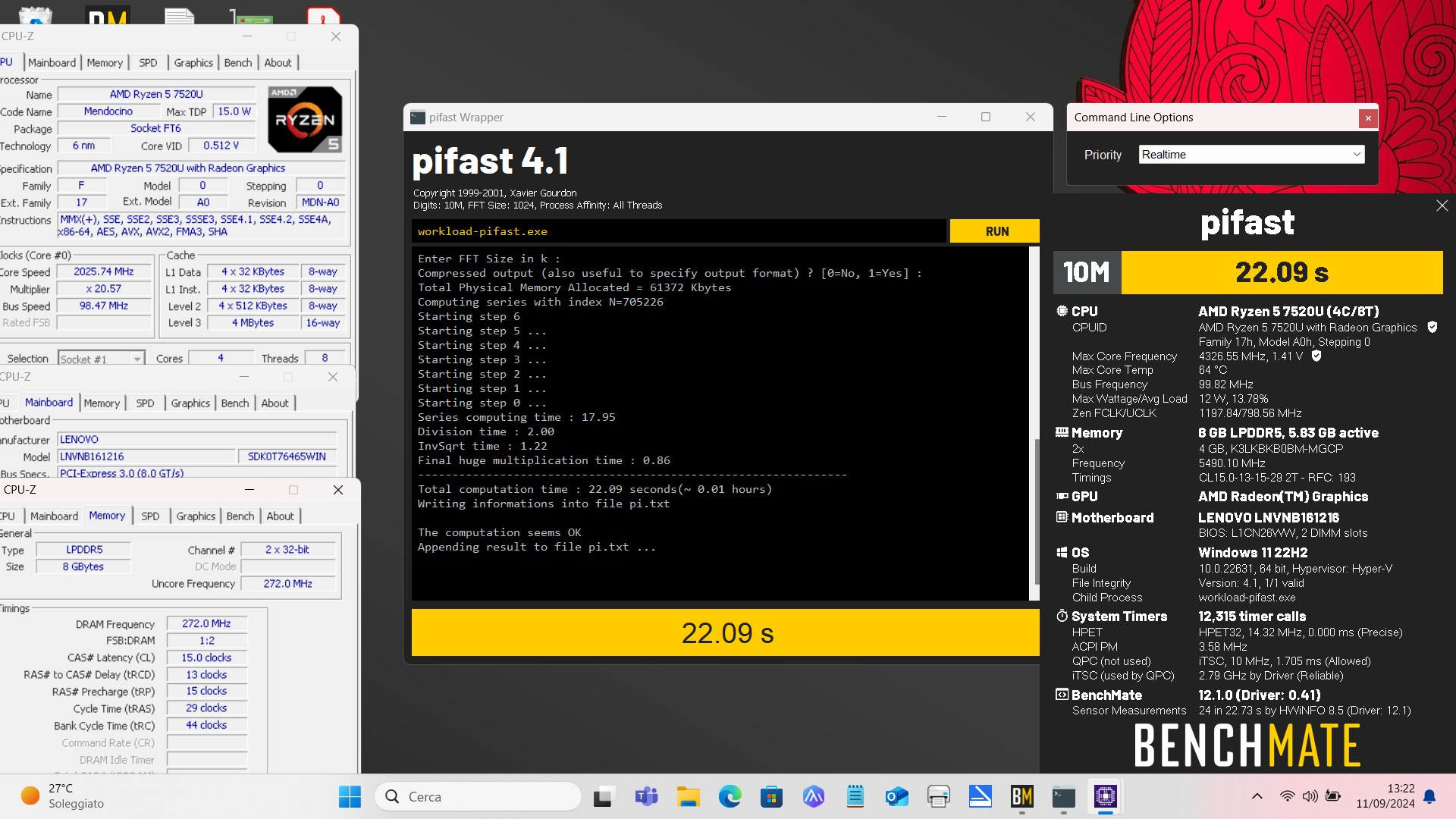Viewport: 1456px width, 819px height.
Task: Switch to the console window taskbar icon
Action: click(x=1063, y=796)
